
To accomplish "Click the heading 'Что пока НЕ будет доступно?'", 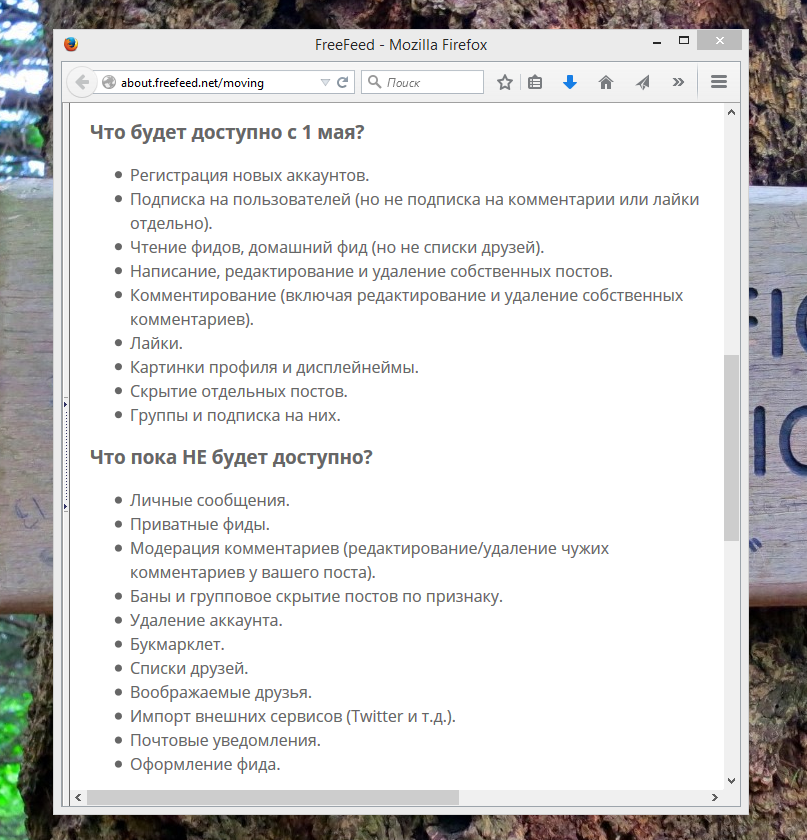I will coord(230,457).
